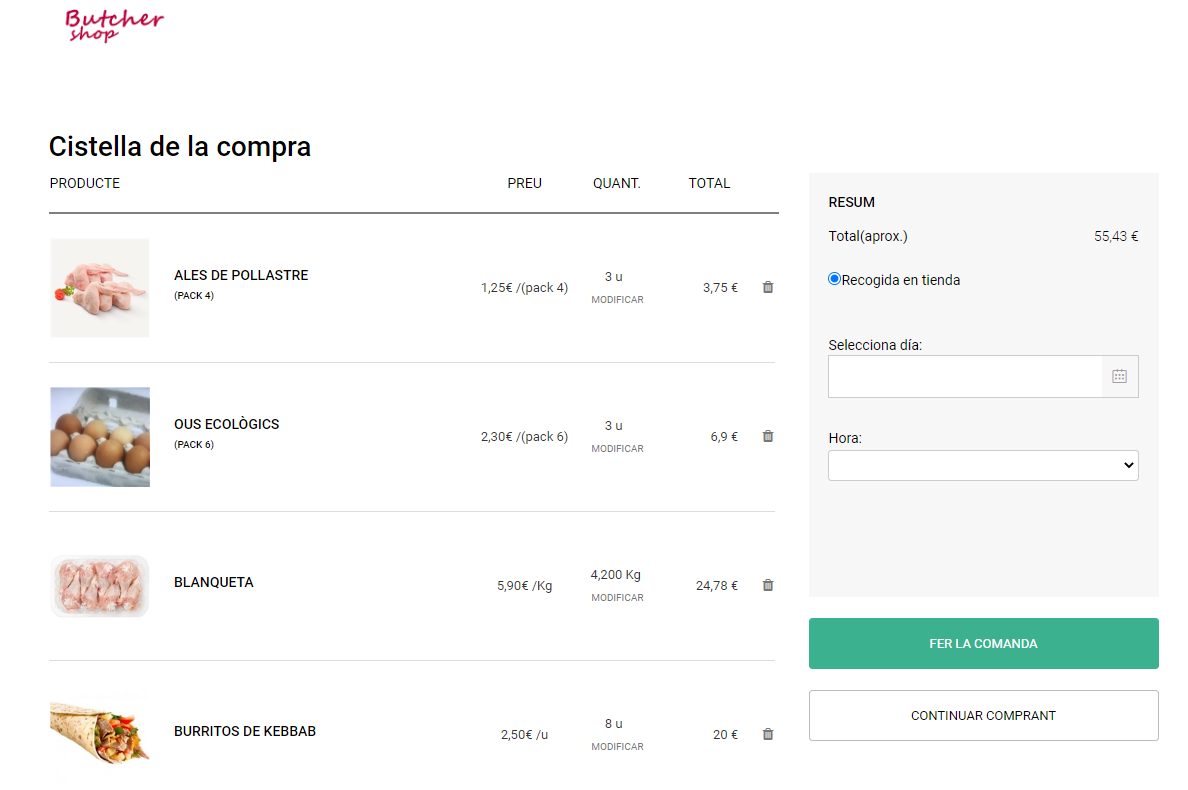Modify quantity of Ales de Pollastre
This screenshot has height=790, width=1188.
pyautogui.click(x=617, y=300)
